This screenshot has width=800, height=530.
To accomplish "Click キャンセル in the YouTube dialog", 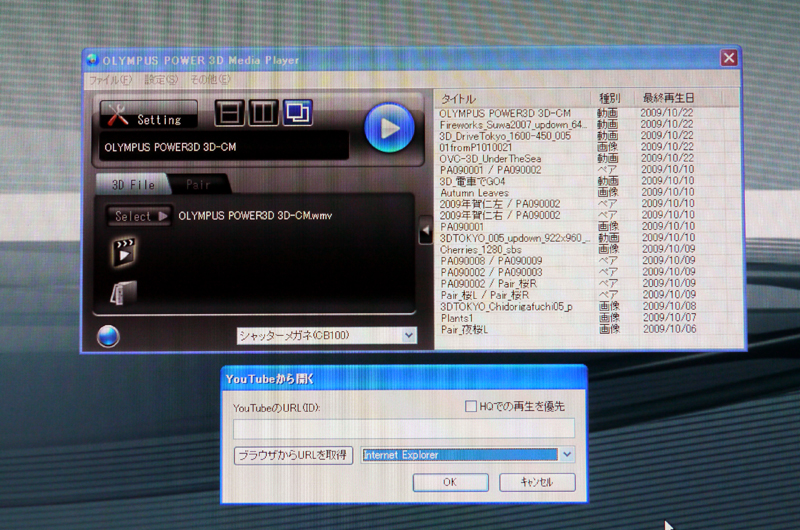I will coord(537,482).
